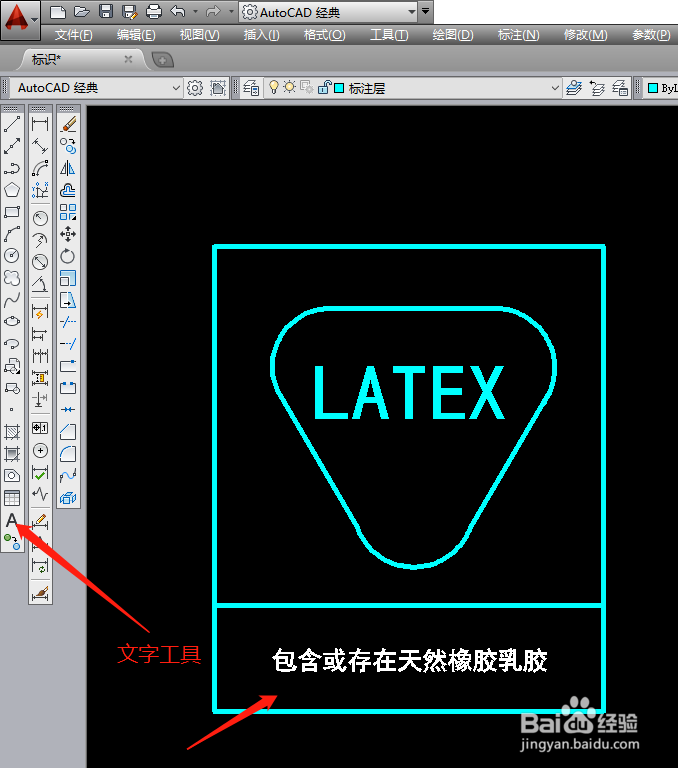Open the 绘图(D) menu
This screenshot has height=768, width=678.
tap(453, 35)
